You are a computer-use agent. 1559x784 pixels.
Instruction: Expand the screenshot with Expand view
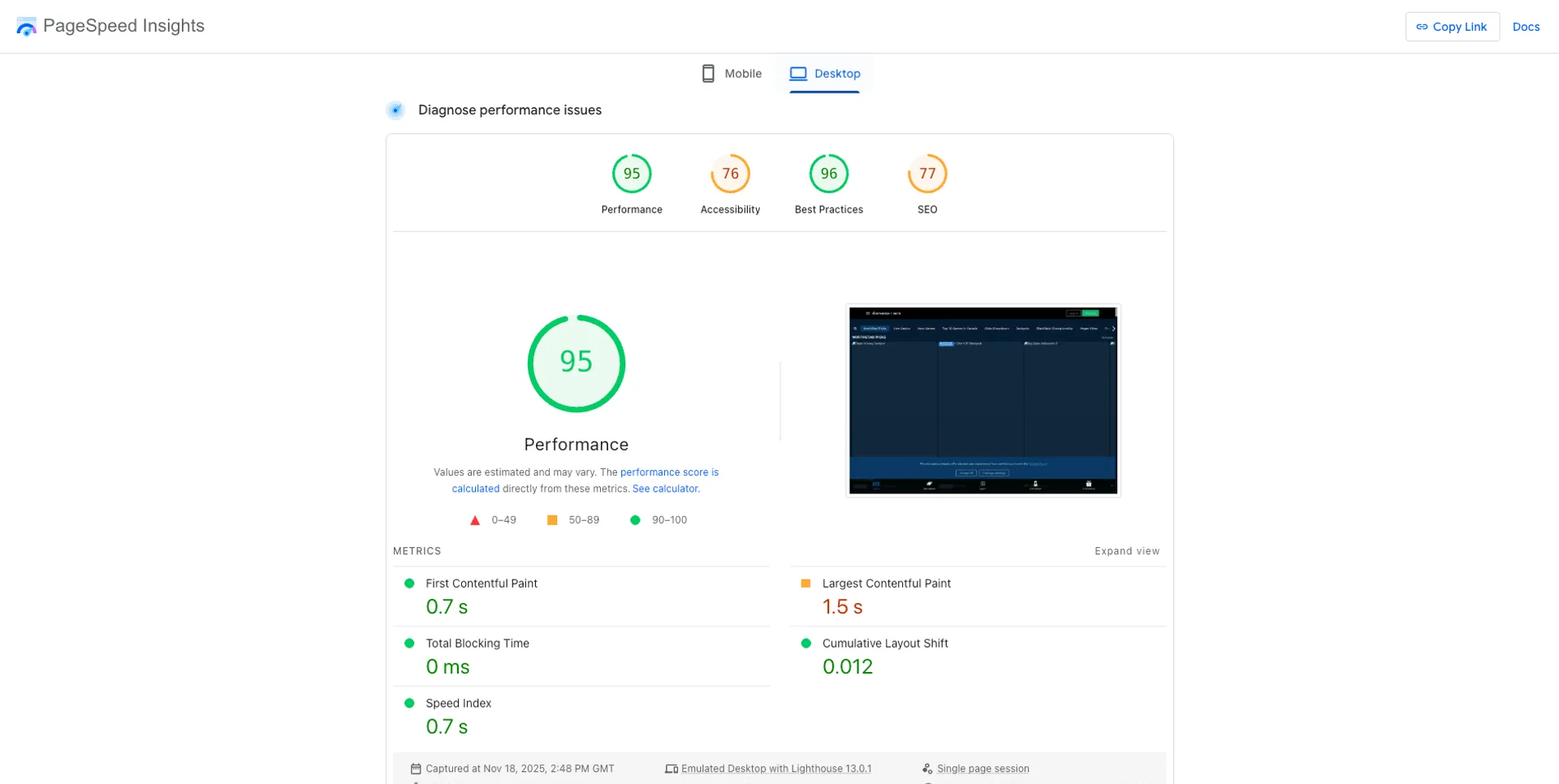tap(1127, 551)
